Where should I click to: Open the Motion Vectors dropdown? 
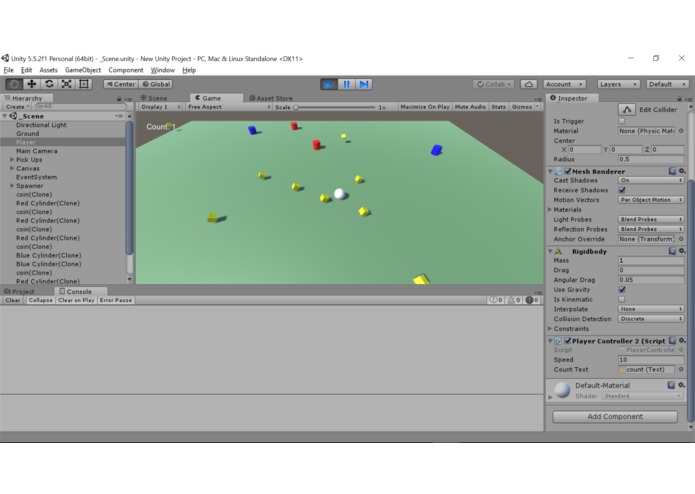651,200
